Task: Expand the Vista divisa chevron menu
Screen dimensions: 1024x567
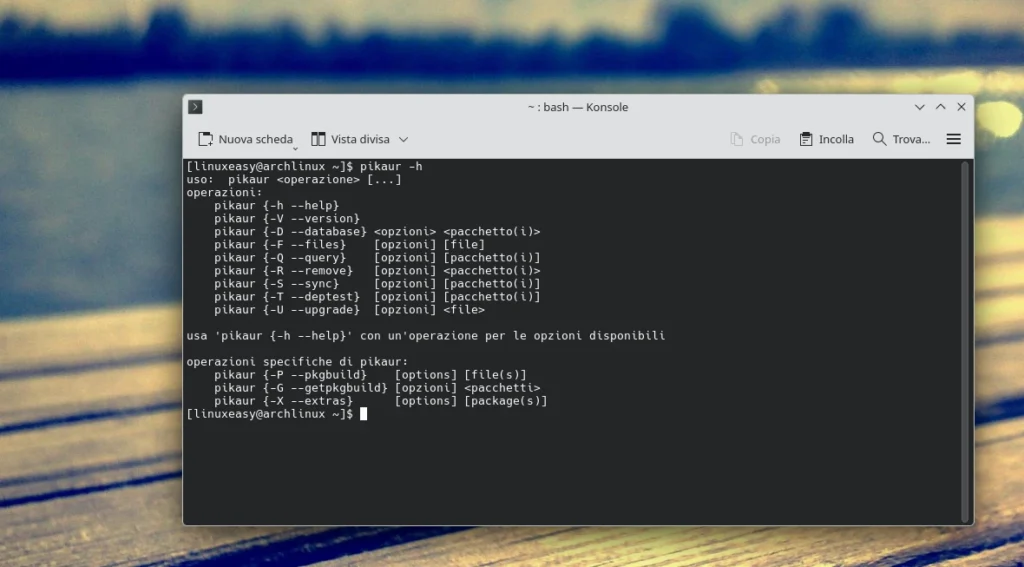Action: [404, 139]
